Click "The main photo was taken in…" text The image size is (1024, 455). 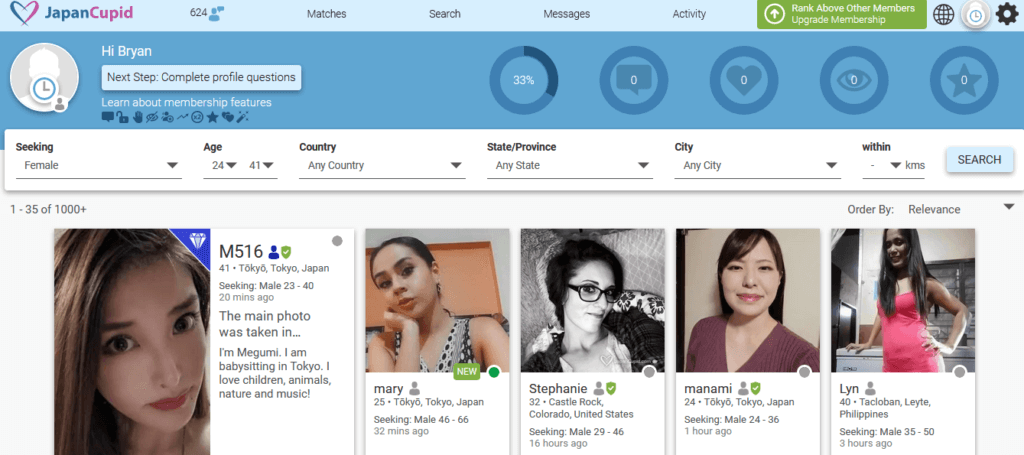click(264, 324)
